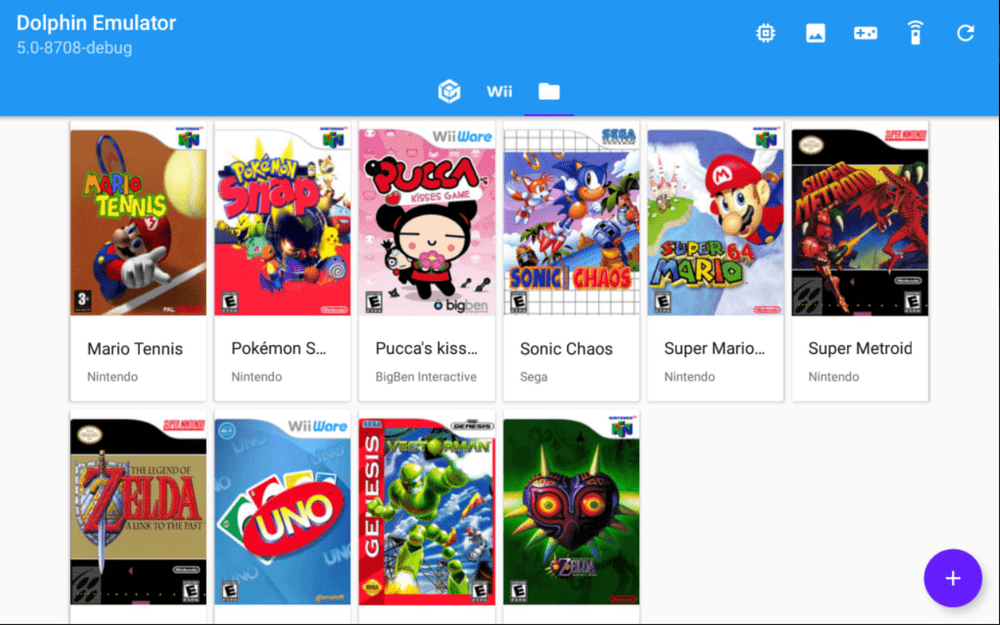
Task: Select the folder-icon WiiWare tab
Action: 549,92
